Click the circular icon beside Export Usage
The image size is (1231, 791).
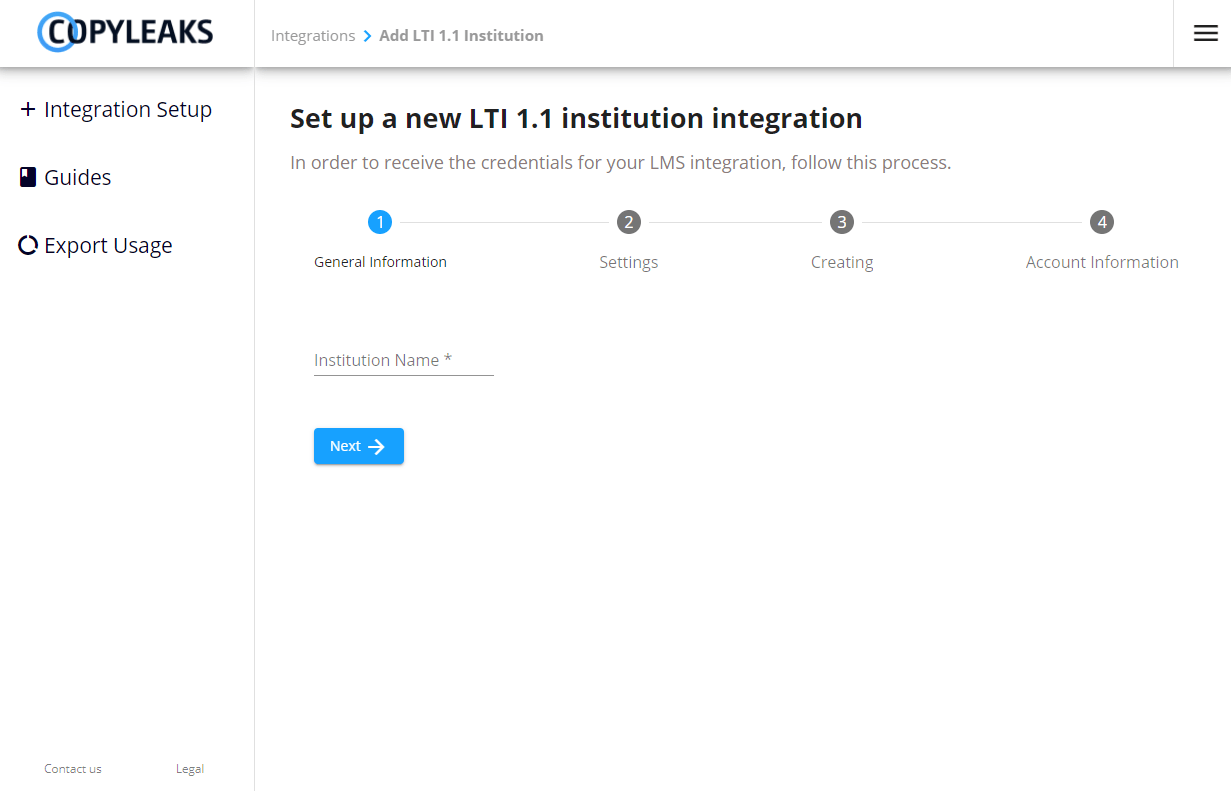[26, 244]
